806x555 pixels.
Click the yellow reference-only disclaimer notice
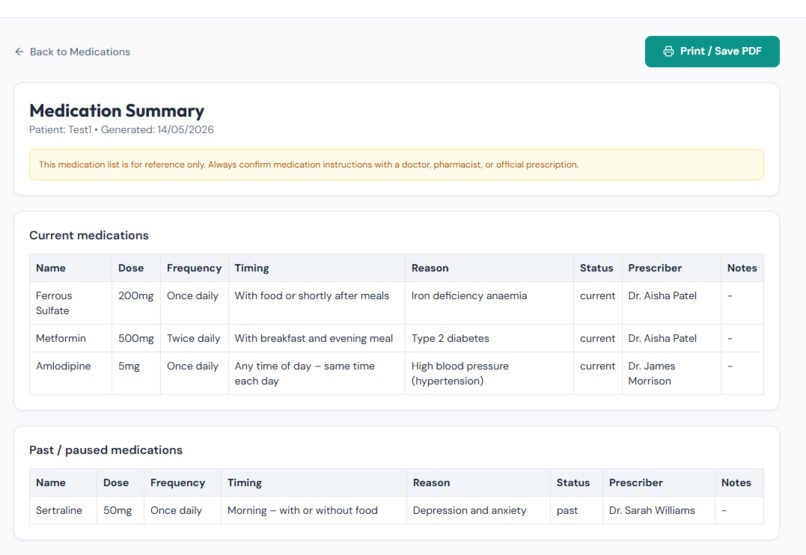396,164
